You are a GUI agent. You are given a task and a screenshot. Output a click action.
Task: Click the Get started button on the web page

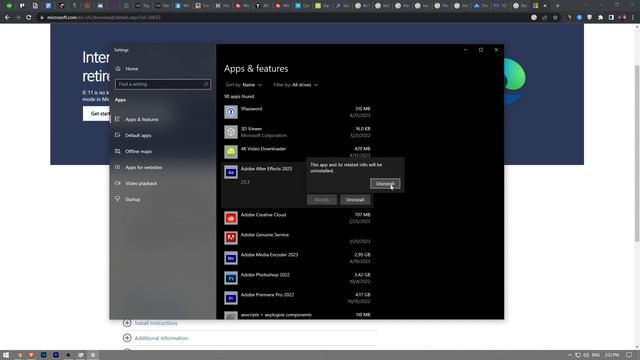96,113
